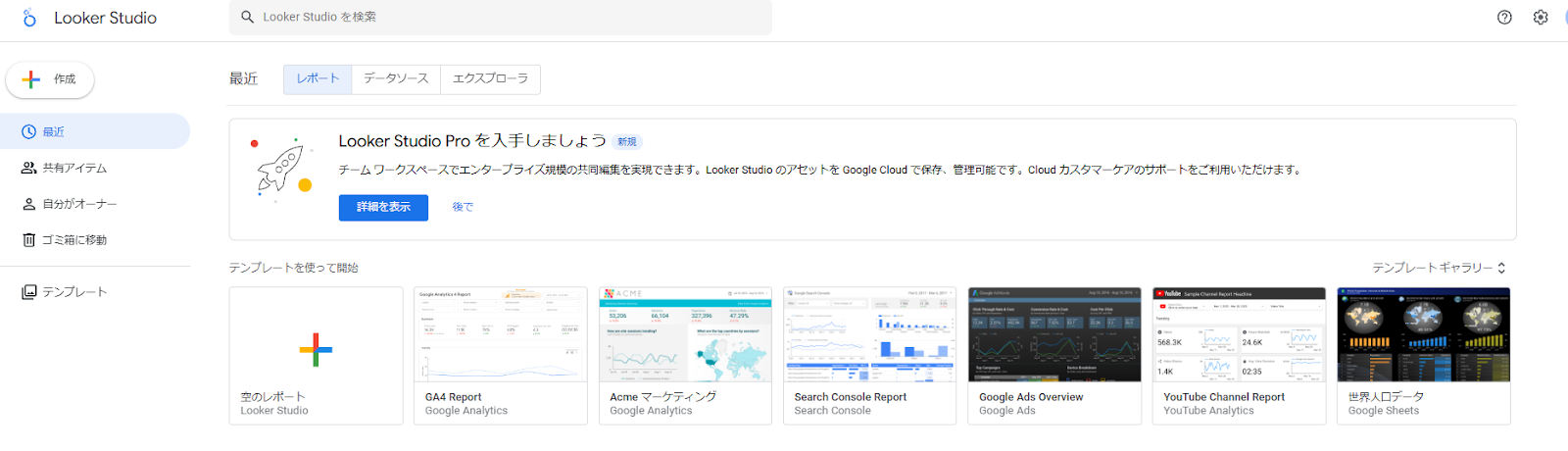The image size is (1568, 451).
Task: Open the settings gear icon
Action: 1541,17
